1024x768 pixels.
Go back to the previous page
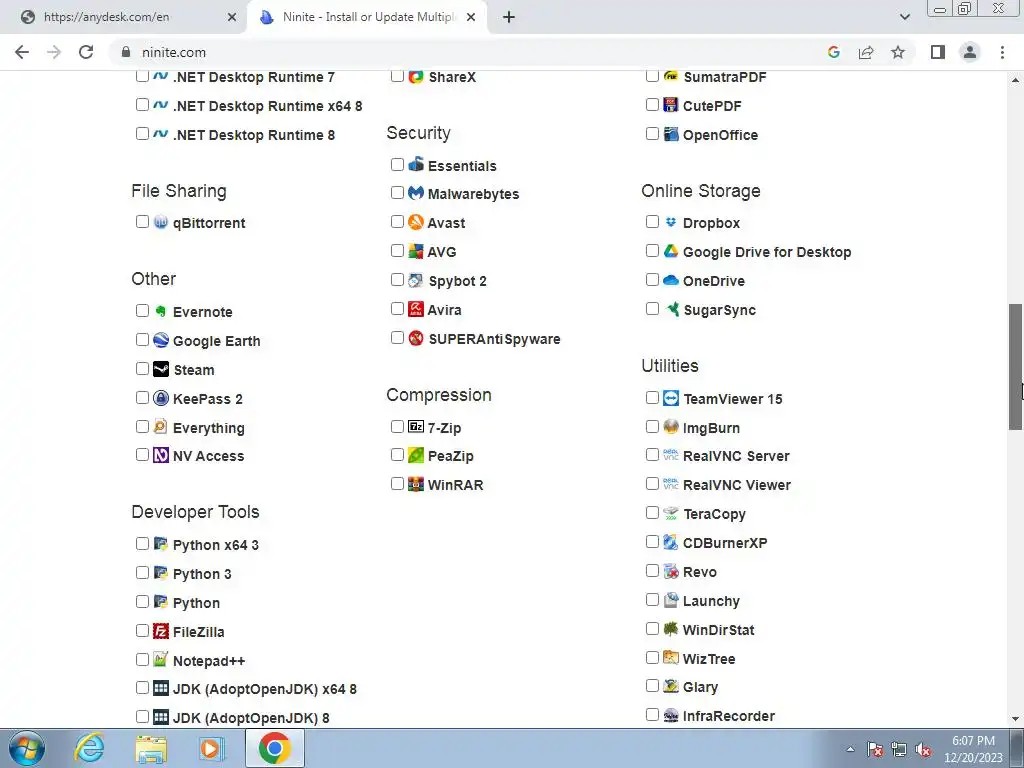pyautogui.click(x=22, y=52)
